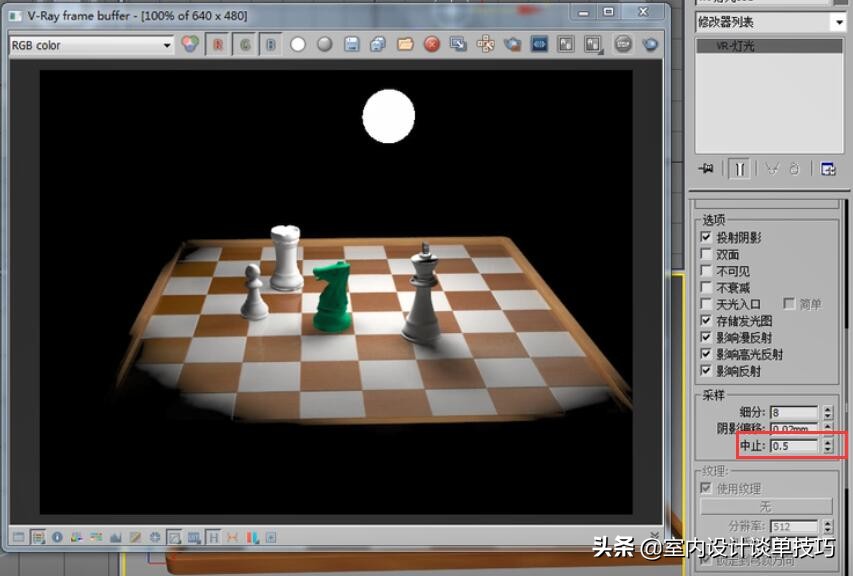Save the rendered image with disk icon
This screenshot has width=853, height=576.
pos(352,45)
